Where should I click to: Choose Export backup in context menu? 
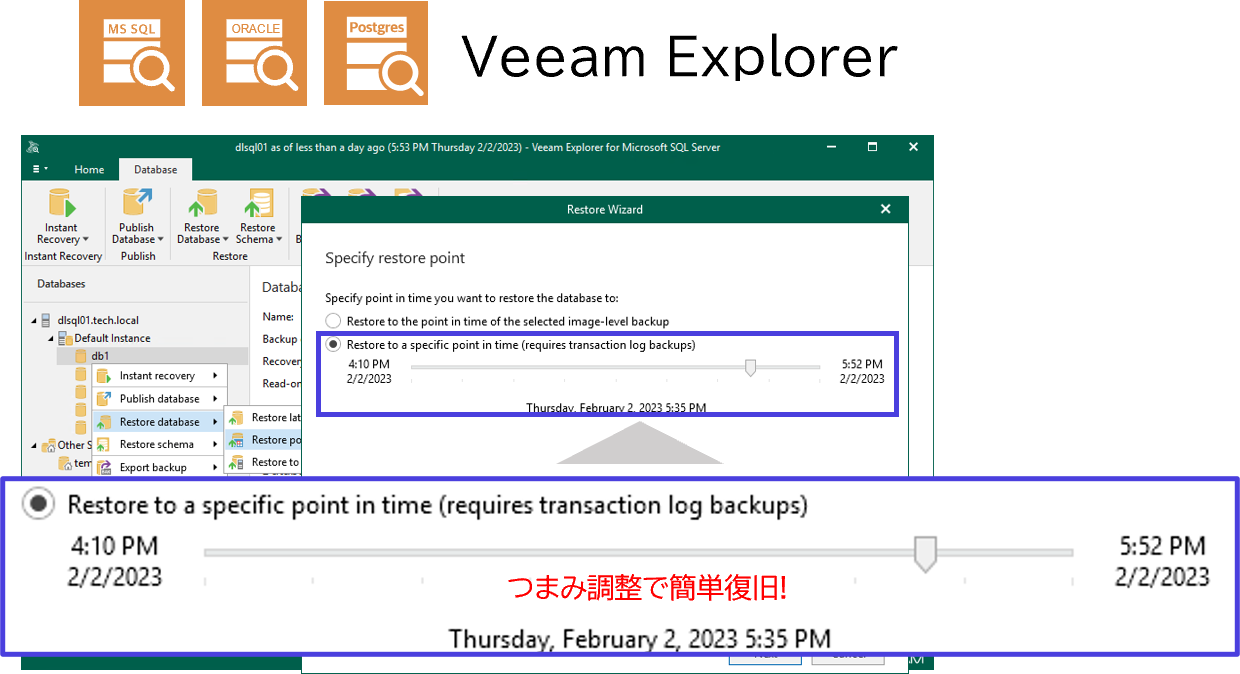point(159,467)
